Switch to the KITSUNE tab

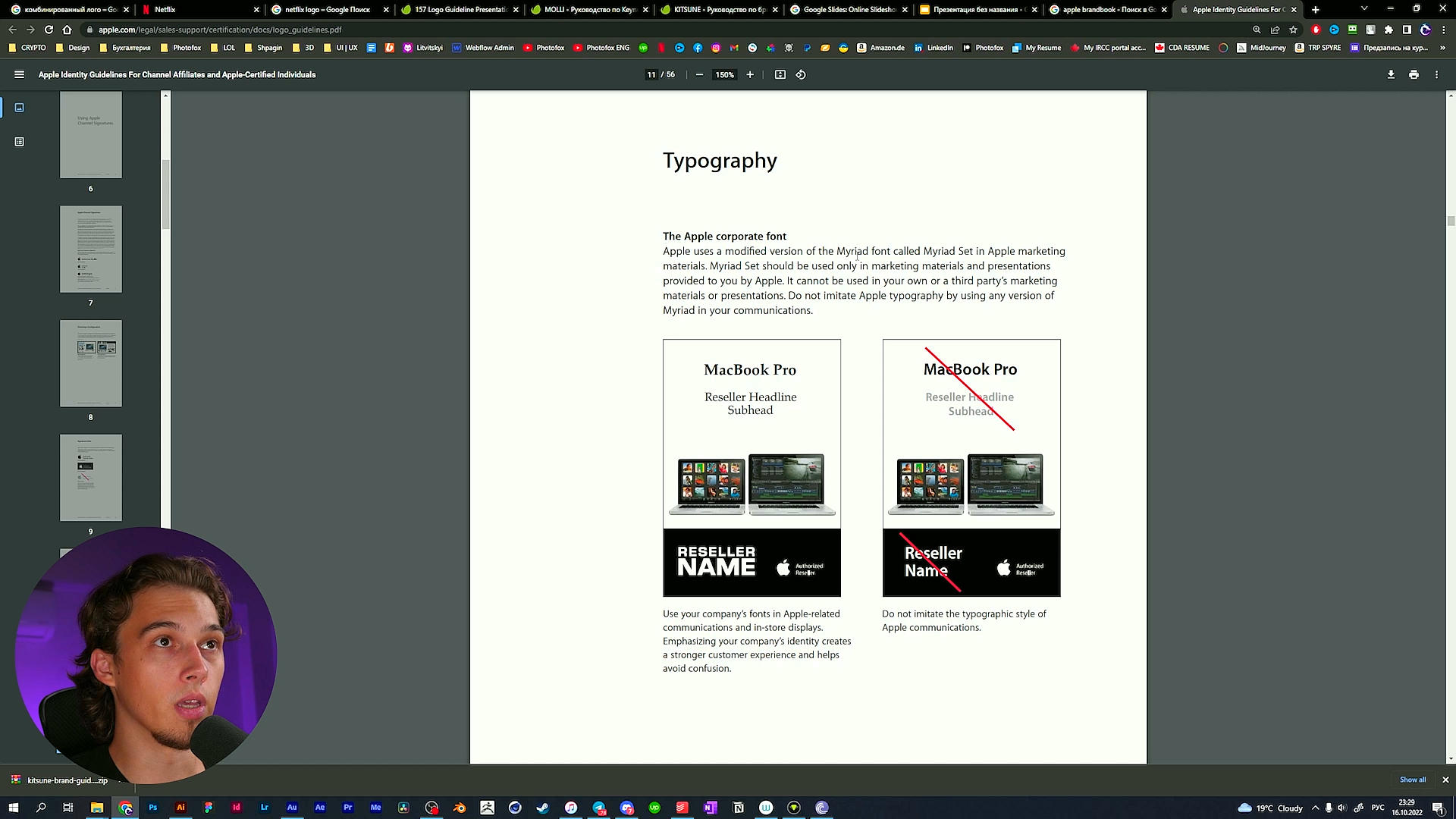click(719, 10)
